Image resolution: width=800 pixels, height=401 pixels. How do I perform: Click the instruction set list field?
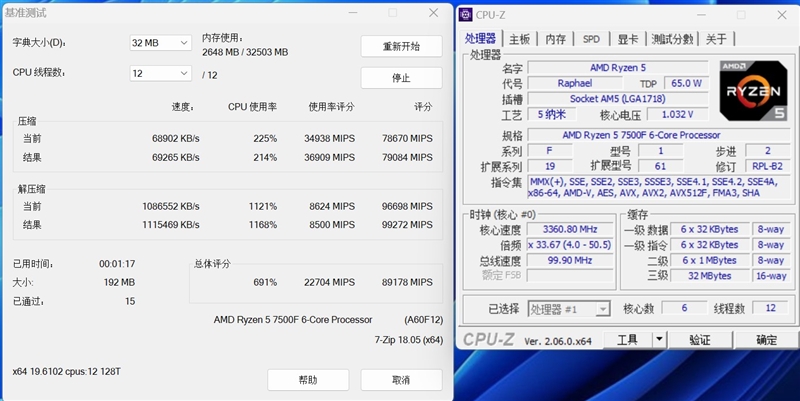pyautogui.click(x=659, y=187)
